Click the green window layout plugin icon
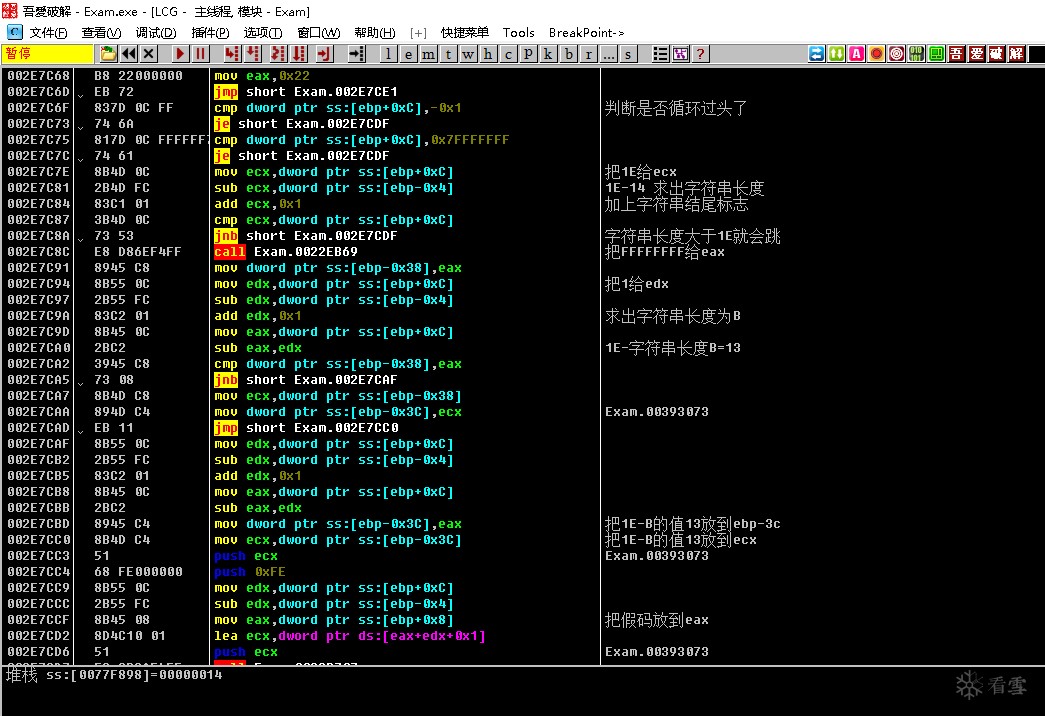 coord(936,54)
